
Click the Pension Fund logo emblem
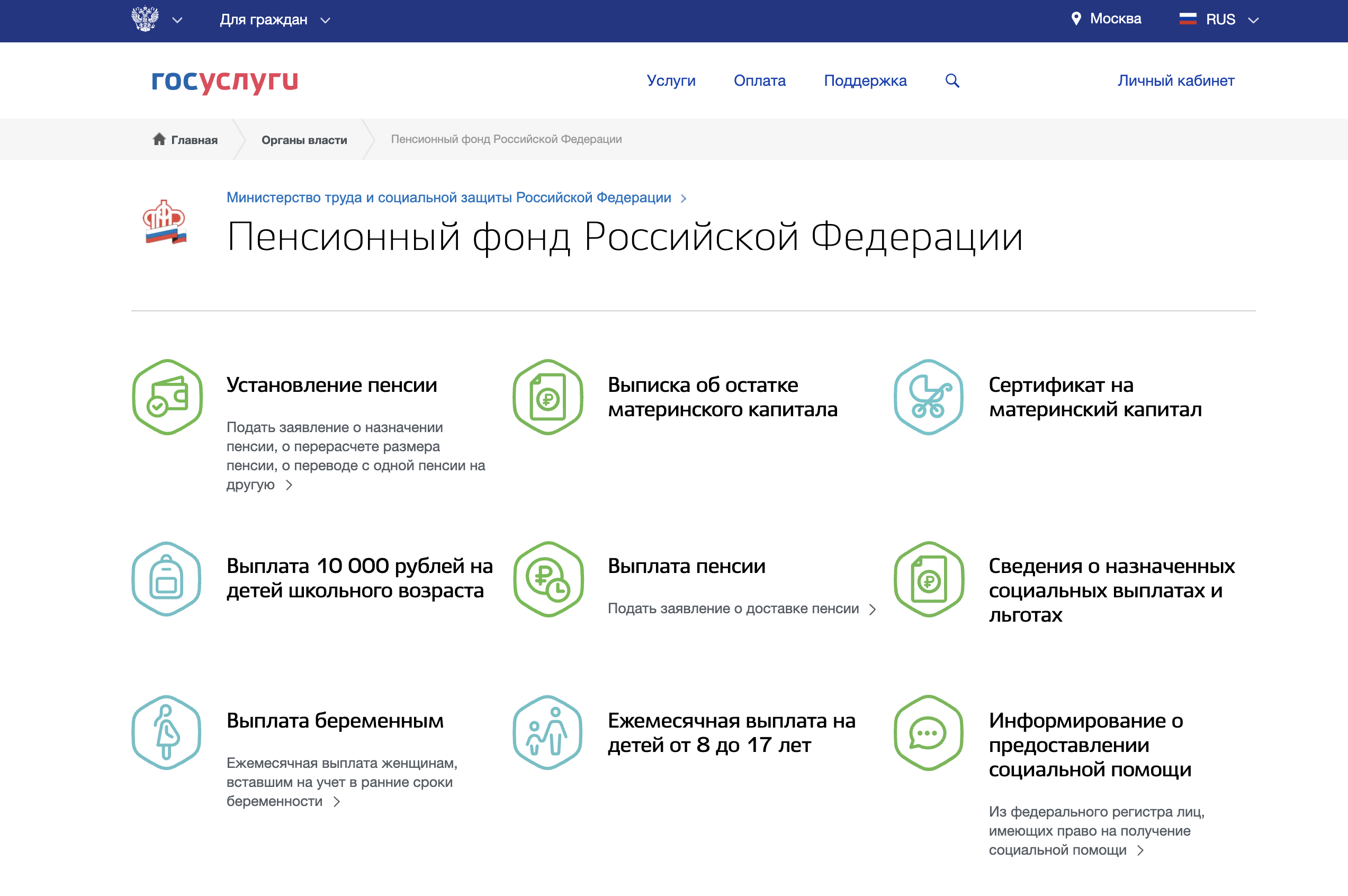coord(165,222)
